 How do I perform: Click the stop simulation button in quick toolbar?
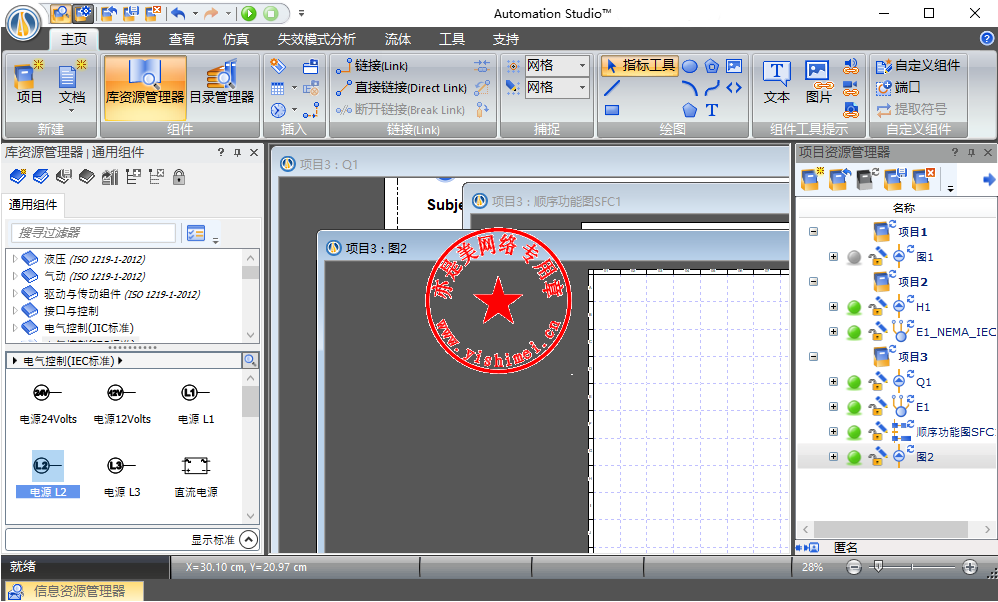tap(271, 13)
